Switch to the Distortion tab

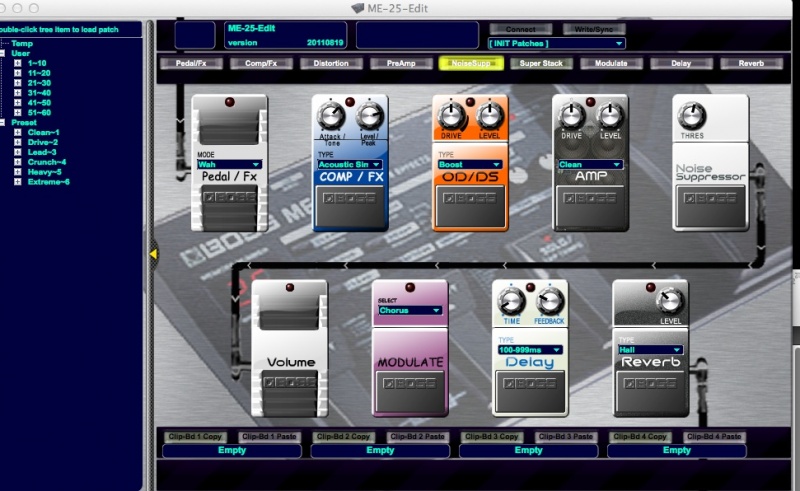pos(331,63)
